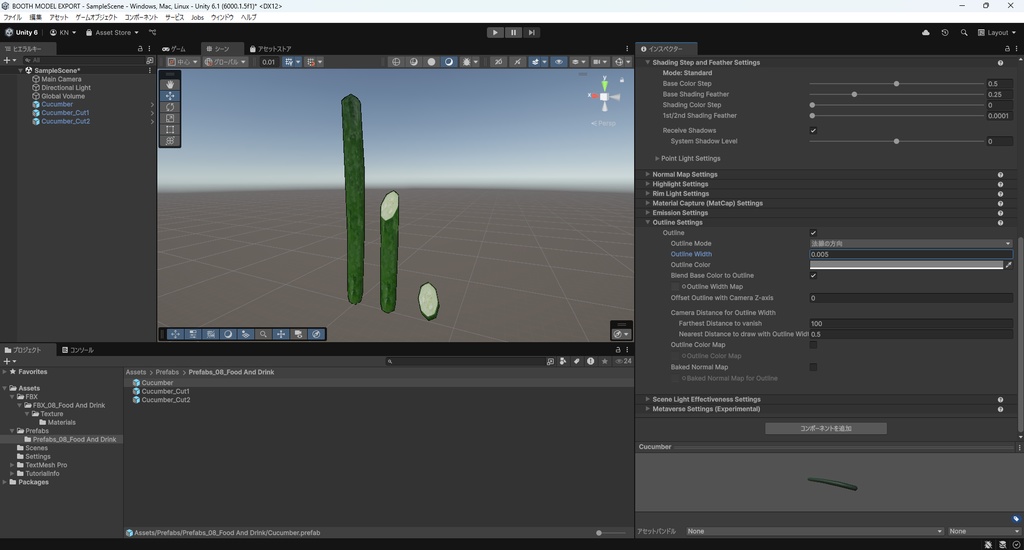This screenshot has height=550, width=1024.
Task: Select the Rect transform tool
Action: [170, 130]
